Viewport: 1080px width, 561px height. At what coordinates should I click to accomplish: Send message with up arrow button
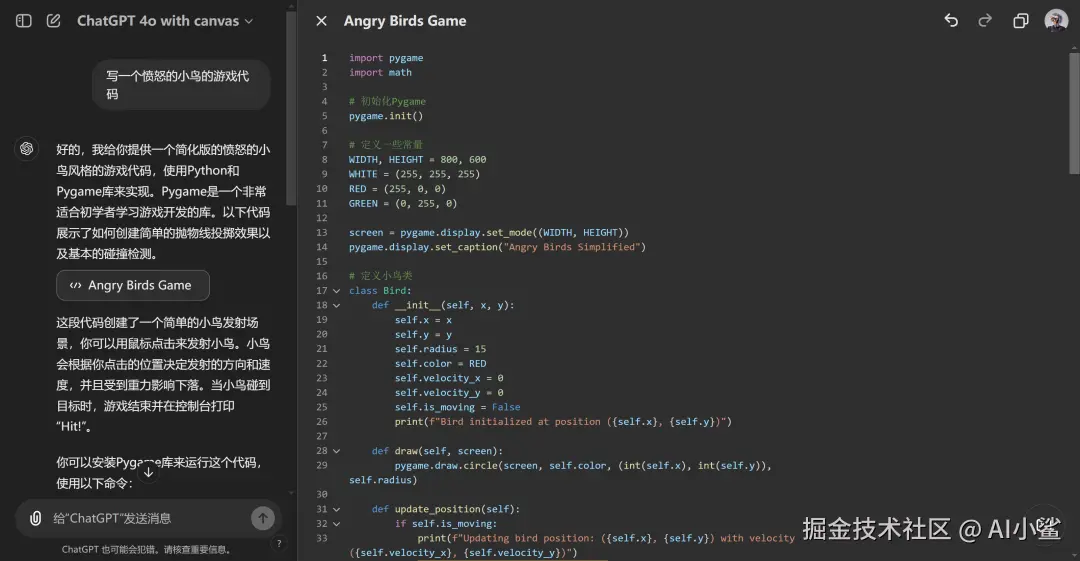pos(262,518)
